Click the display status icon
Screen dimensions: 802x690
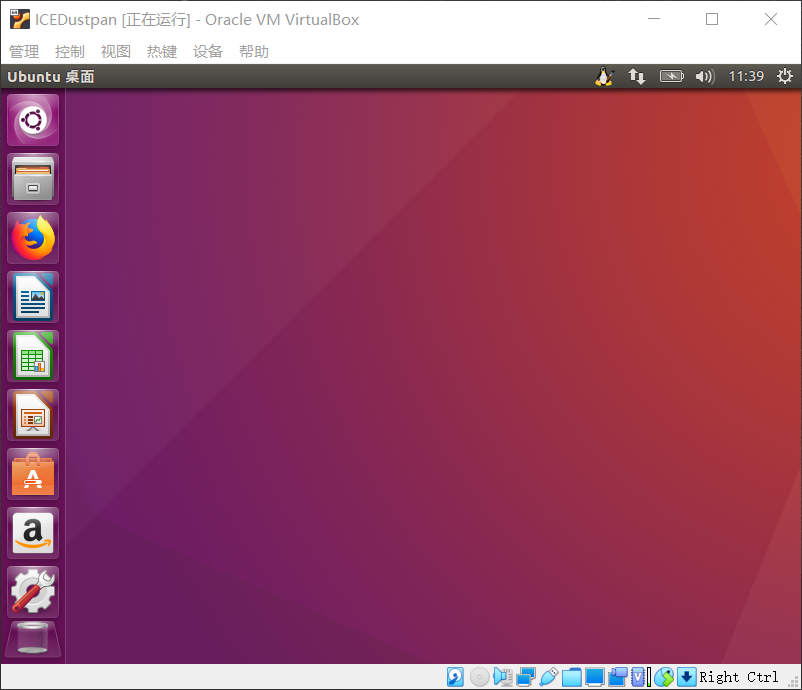click(595, 677)
